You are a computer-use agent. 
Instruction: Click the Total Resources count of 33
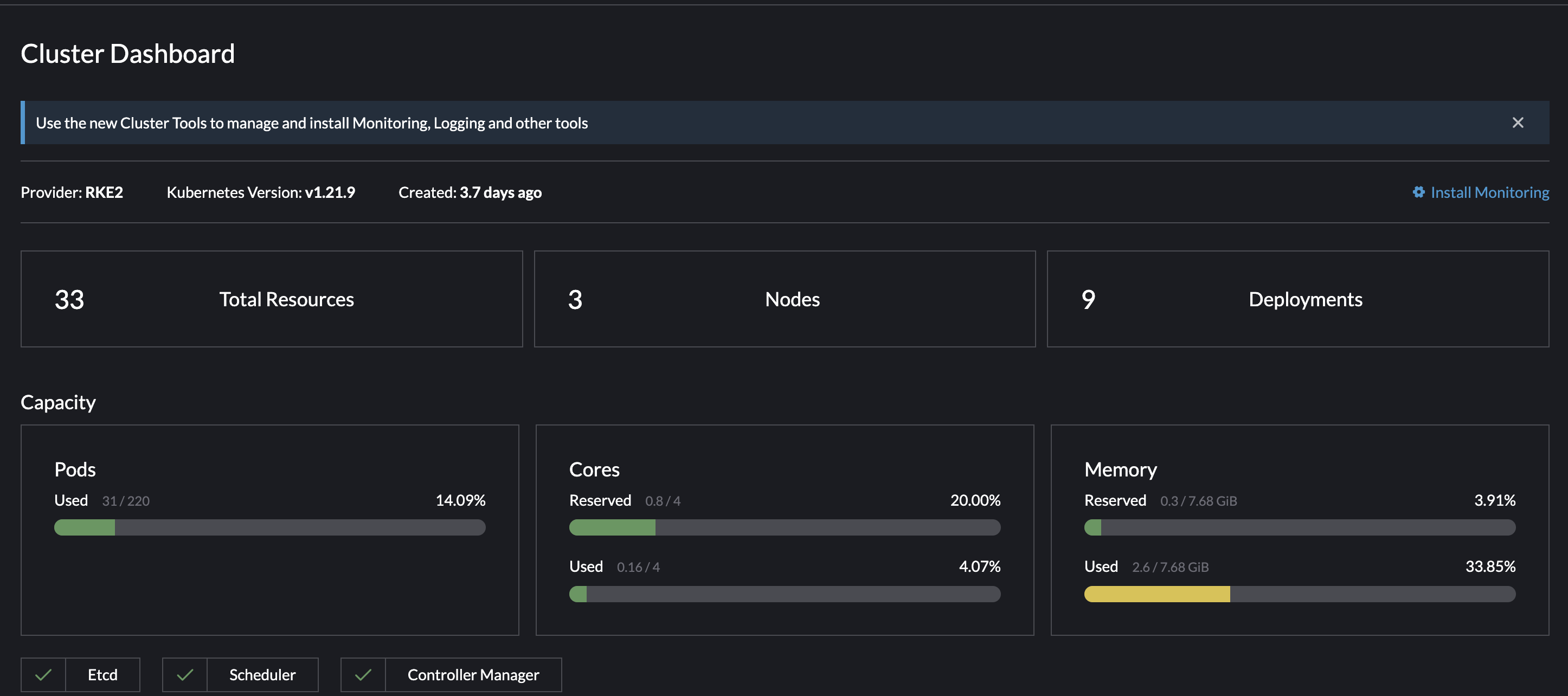(x=69, y=299)
